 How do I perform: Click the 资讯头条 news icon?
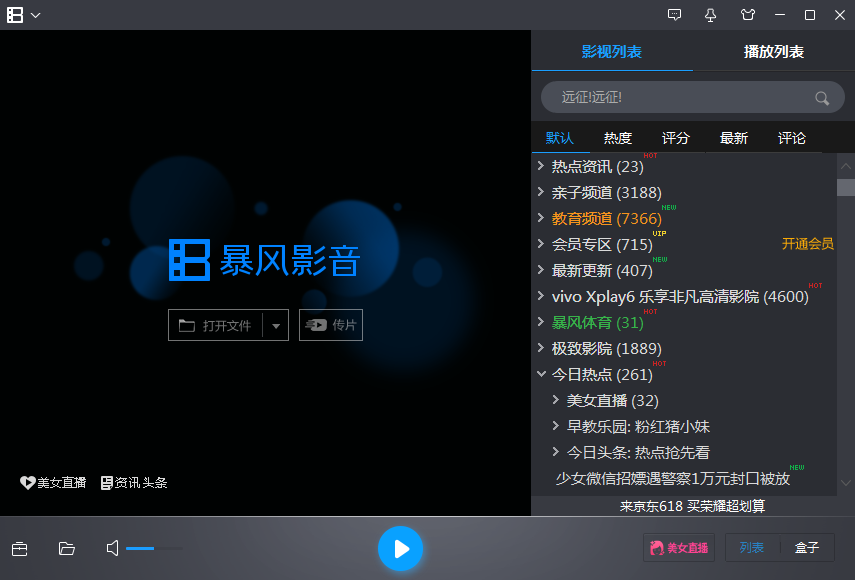tap(108, 482)
